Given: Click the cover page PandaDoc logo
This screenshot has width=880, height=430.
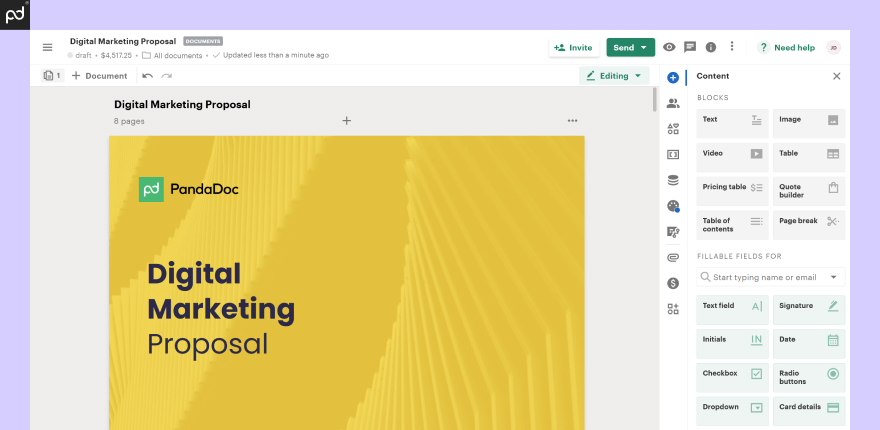Looking at the screenshot, I should click(x=189, y=189).
